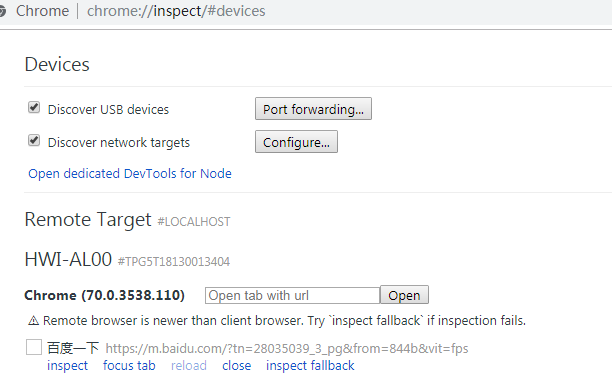
Task: Toggle the Discover network targets checkbox
Action: point(34,140)
